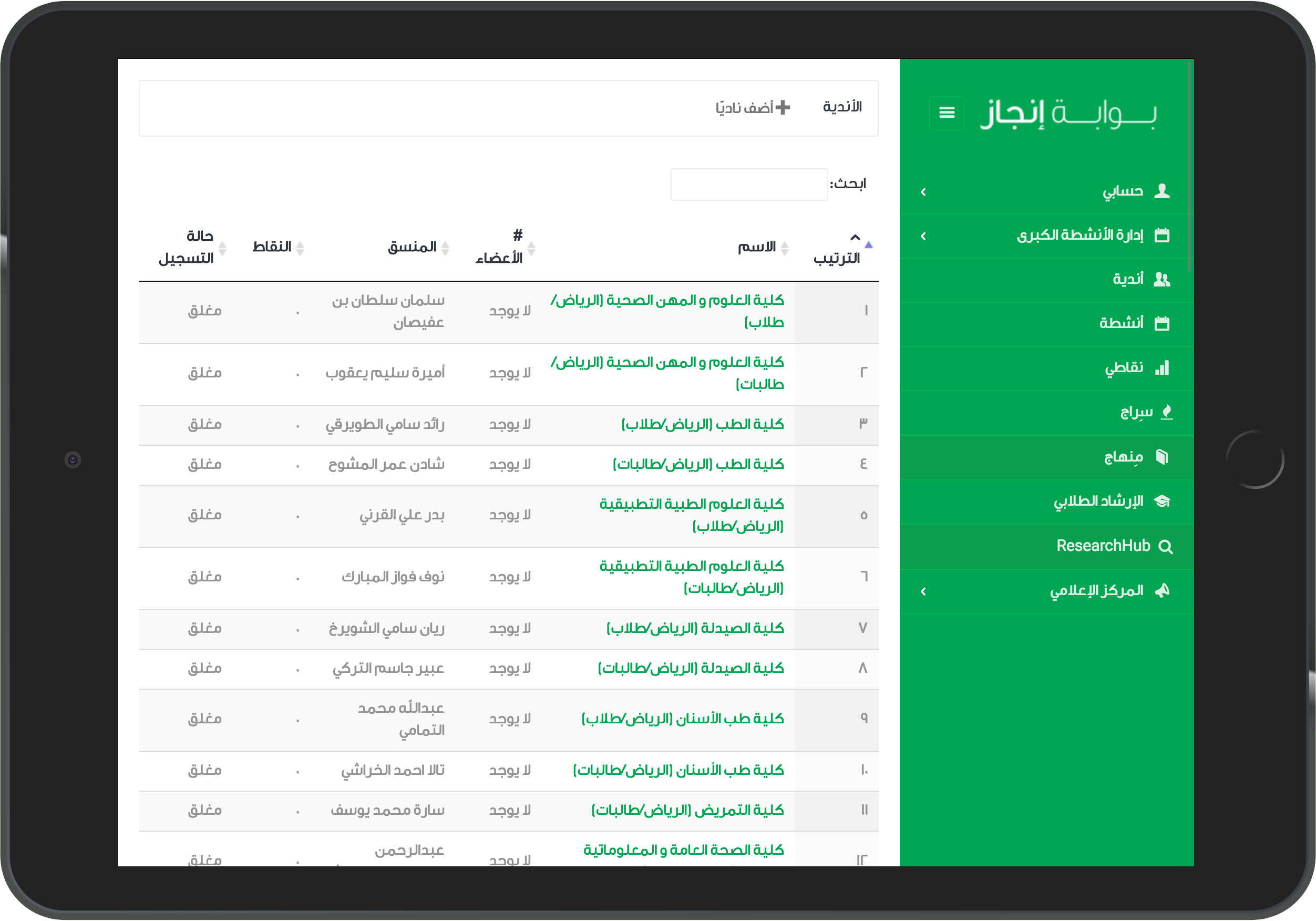This screenshot has height=921, width=1316.
Task: Sort table by النقاط column
Action: (272, 247)
